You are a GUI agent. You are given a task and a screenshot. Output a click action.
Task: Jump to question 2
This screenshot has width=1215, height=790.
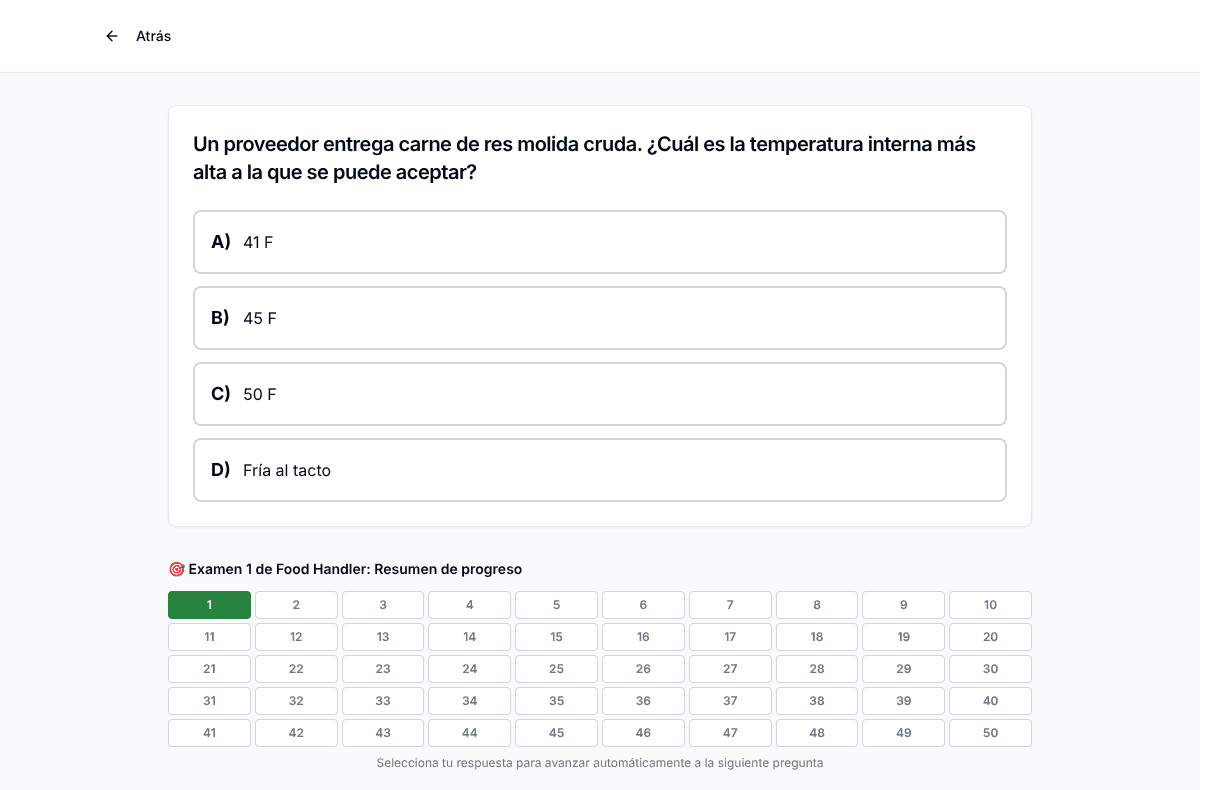pyautogui.click(x=296, y=605)
